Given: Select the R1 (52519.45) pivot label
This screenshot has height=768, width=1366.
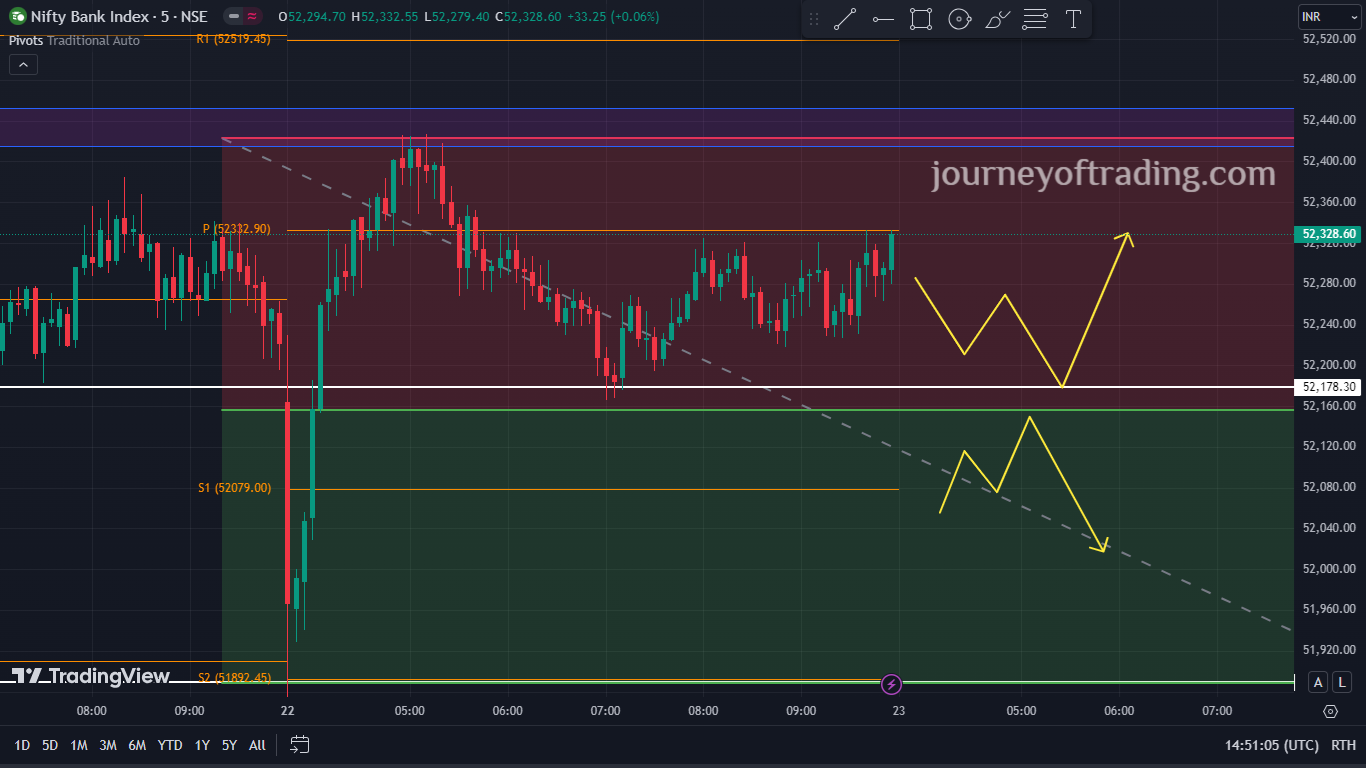Looking at the screenshot, I should (234, 39).
